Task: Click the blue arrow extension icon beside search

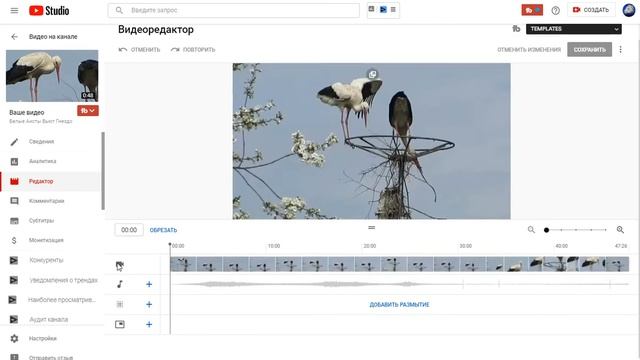Action: (383, 9)
